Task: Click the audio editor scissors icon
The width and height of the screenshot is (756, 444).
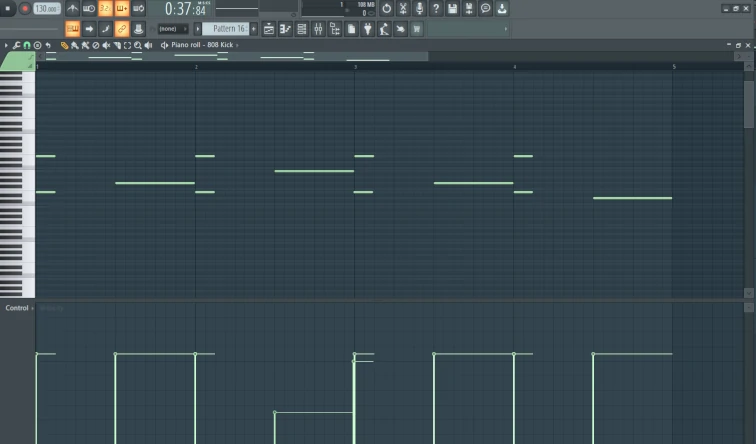Action: (x=403, y=8)
